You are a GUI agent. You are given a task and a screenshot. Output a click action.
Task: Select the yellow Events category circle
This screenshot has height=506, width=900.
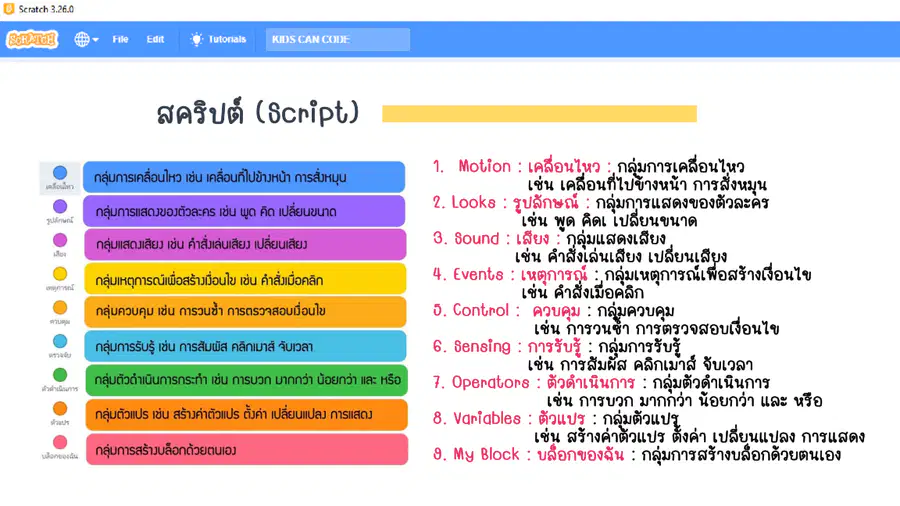click(60, 274)
